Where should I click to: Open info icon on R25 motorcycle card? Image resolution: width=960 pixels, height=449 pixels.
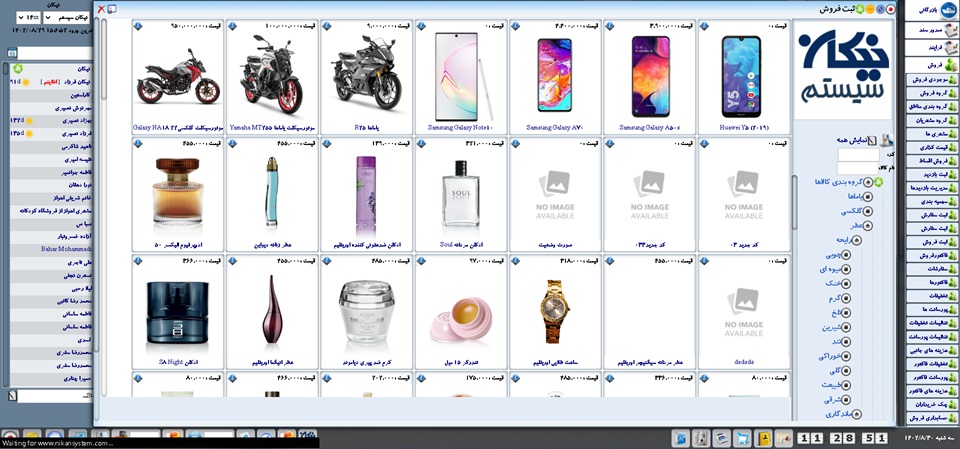click(x=327, y=26)
